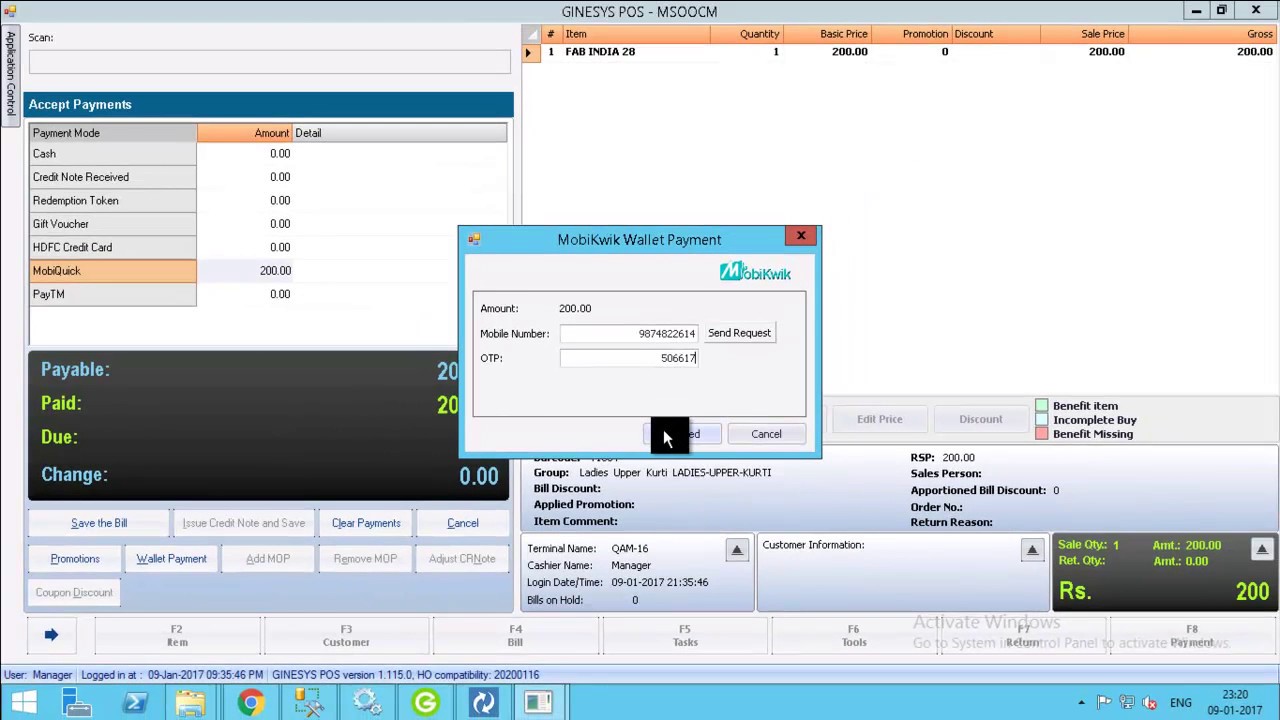This screenshot has width=1280, height=720.
Task: Switch to the POS window taskbar icon
Action: point(540,702)
